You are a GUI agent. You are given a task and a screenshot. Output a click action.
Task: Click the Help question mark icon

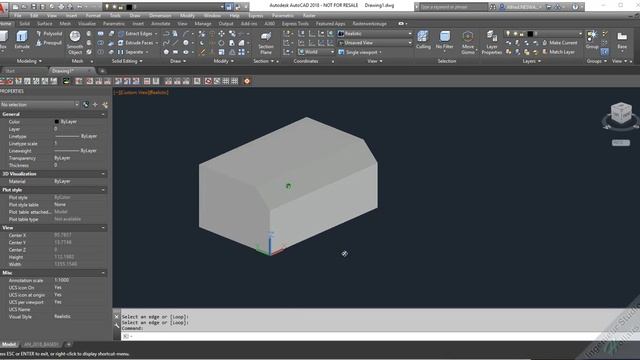575,7
